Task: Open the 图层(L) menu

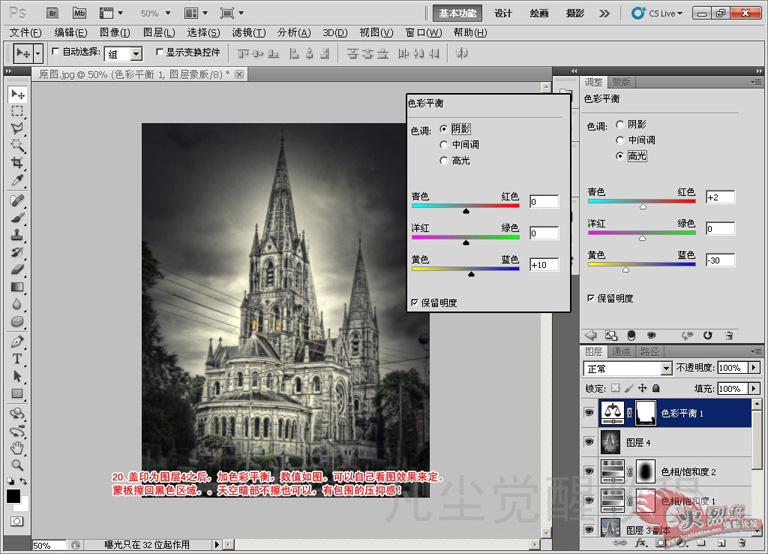Action: click(159, 33)
